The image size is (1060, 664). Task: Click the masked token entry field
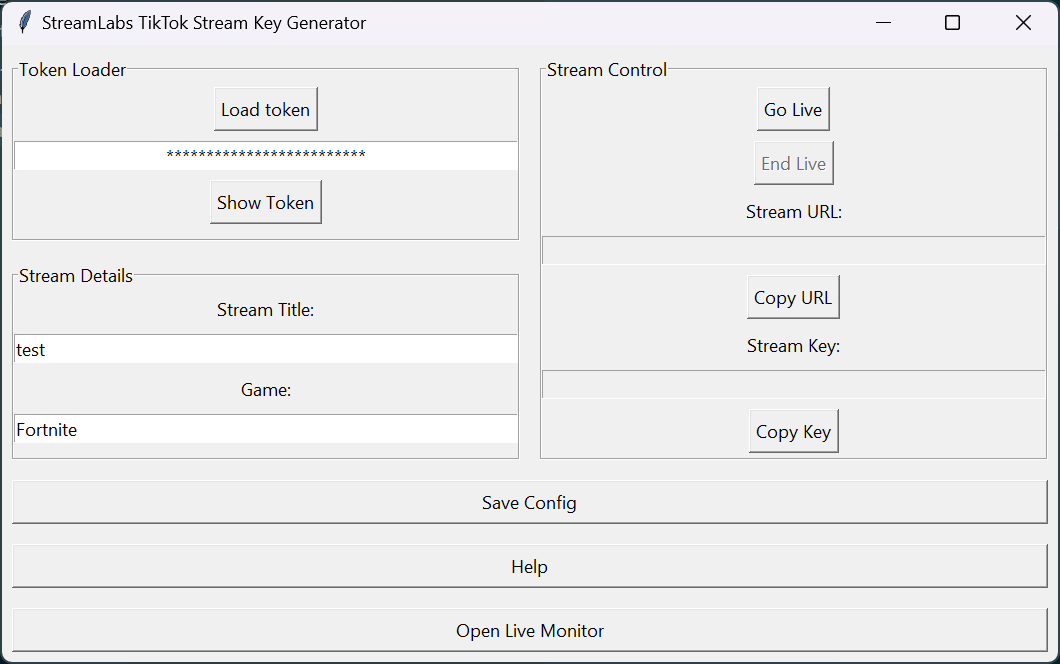click(265, 156)
